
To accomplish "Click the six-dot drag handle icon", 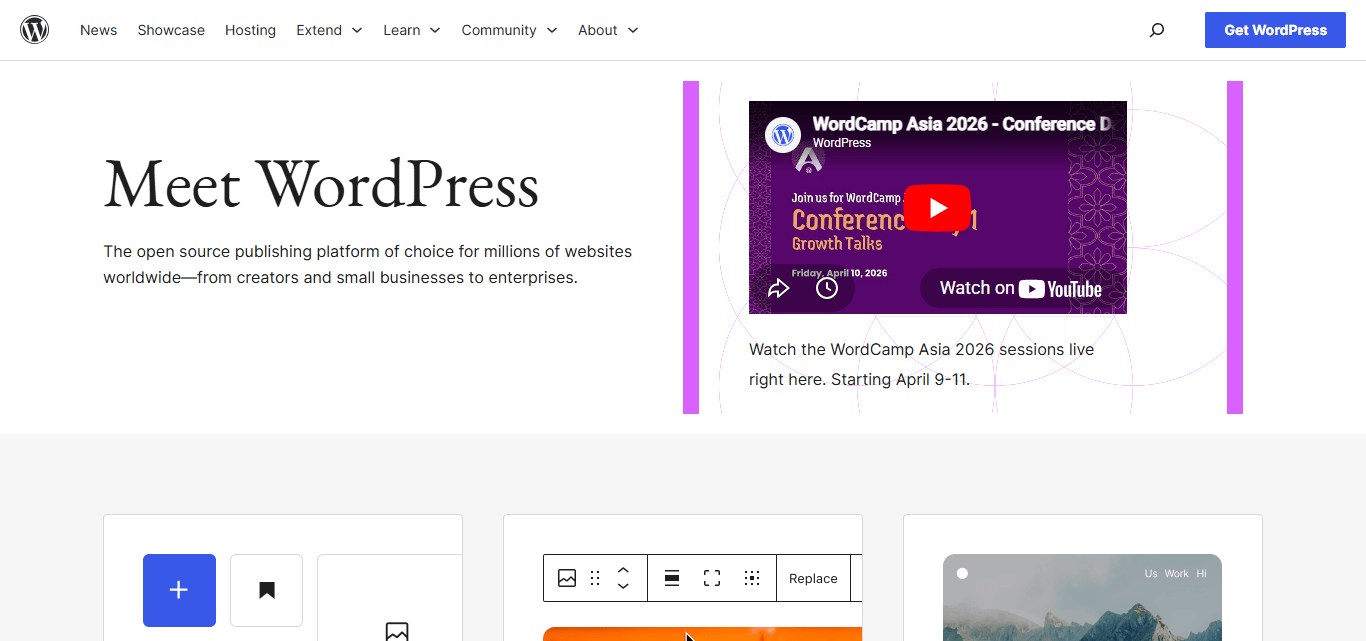I will click(595, 578).
